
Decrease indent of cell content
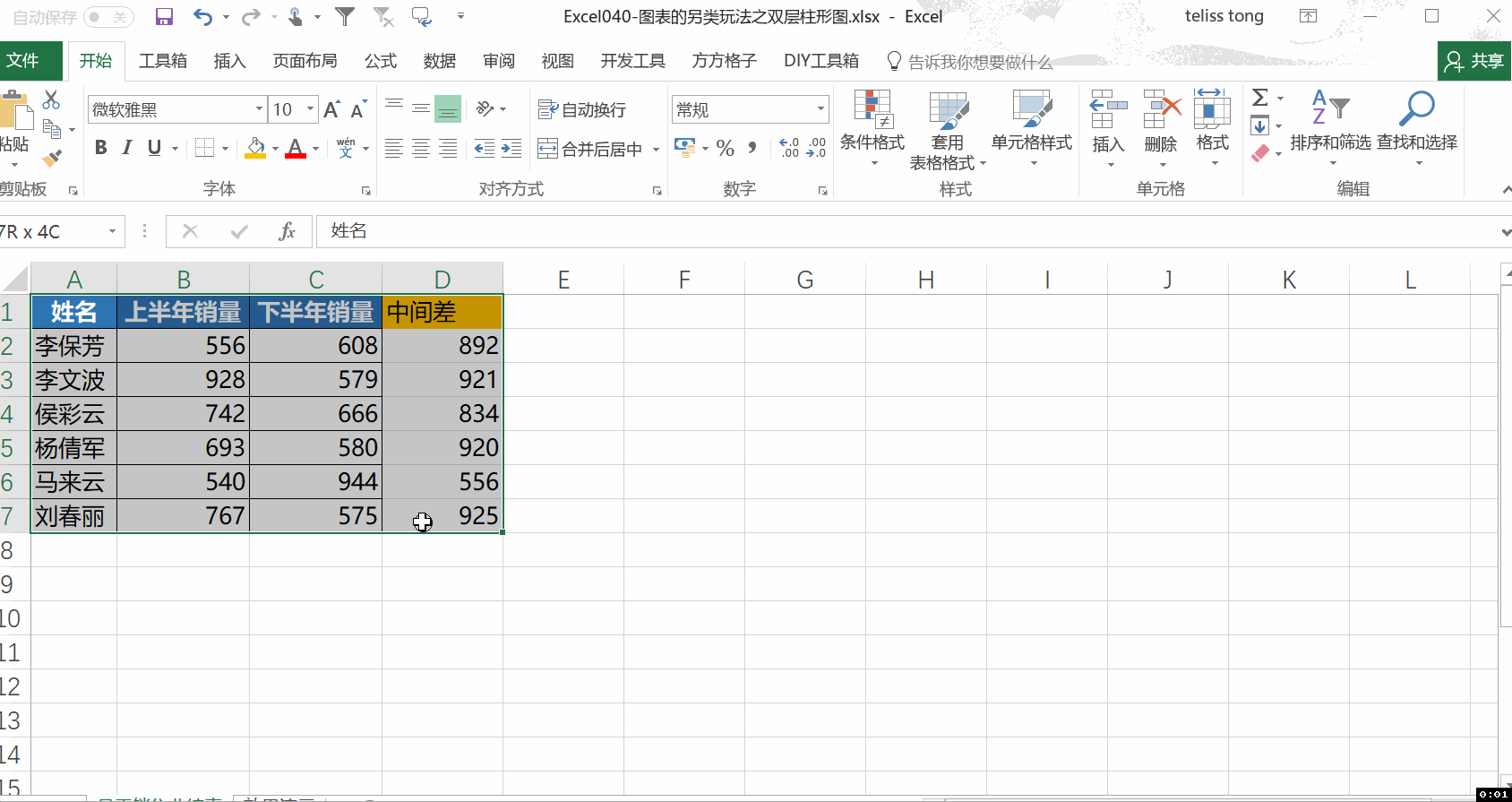click(x=485, y=149)
